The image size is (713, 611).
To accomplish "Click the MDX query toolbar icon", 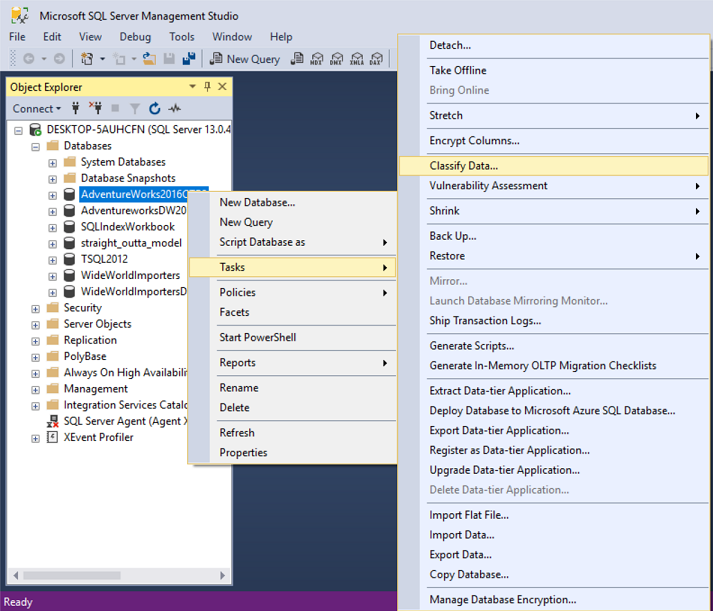I will click(316, 59).
